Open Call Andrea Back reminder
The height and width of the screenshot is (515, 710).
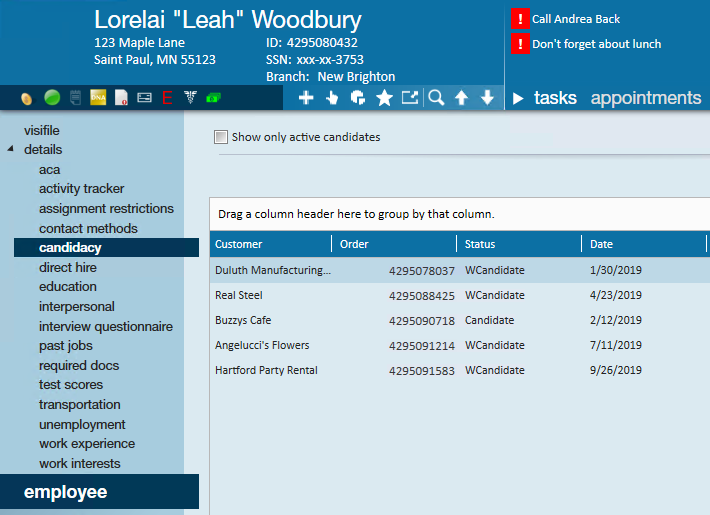coord(576,19)
